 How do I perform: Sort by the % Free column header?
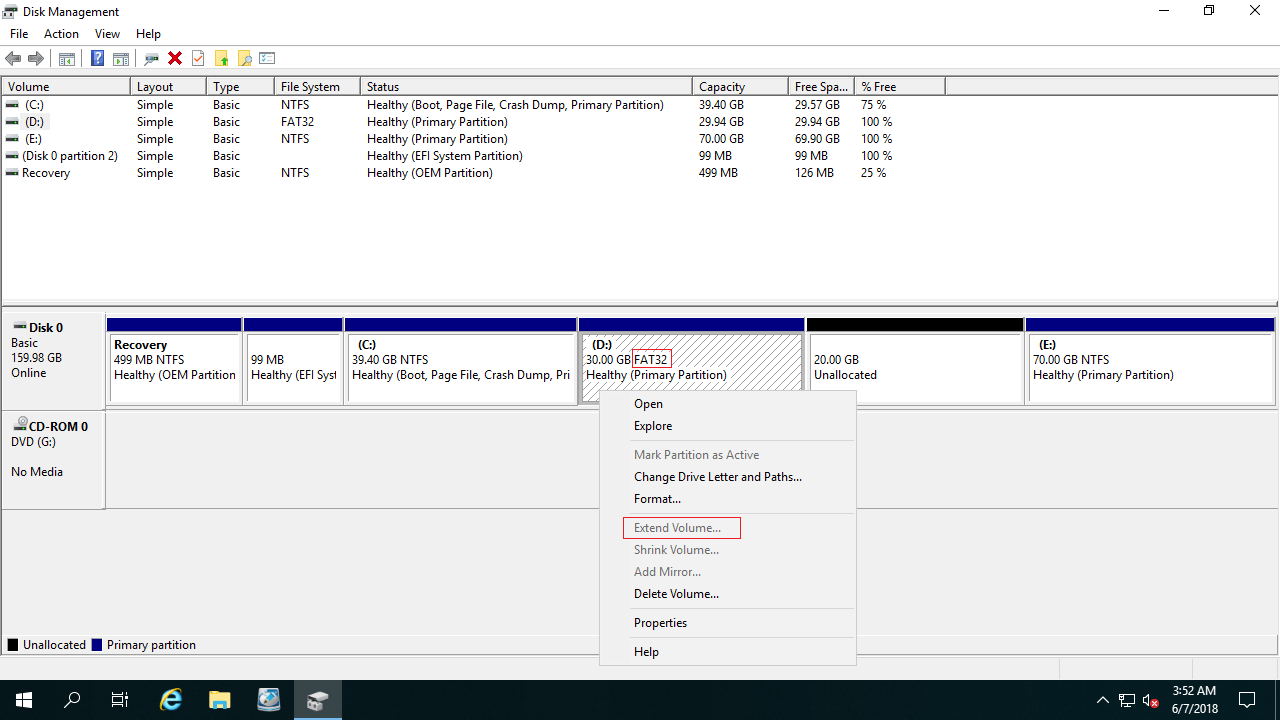coord(900,87)
